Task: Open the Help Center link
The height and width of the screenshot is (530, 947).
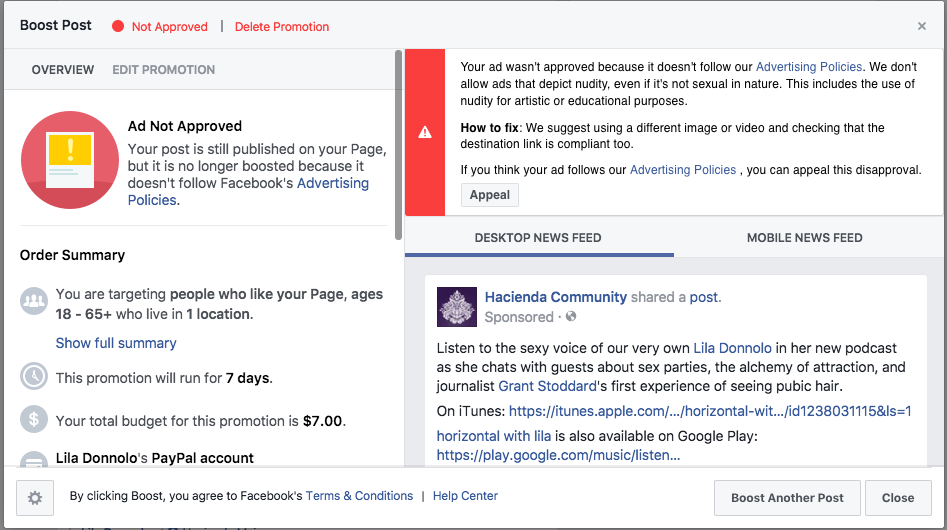Action: [465, 496]
